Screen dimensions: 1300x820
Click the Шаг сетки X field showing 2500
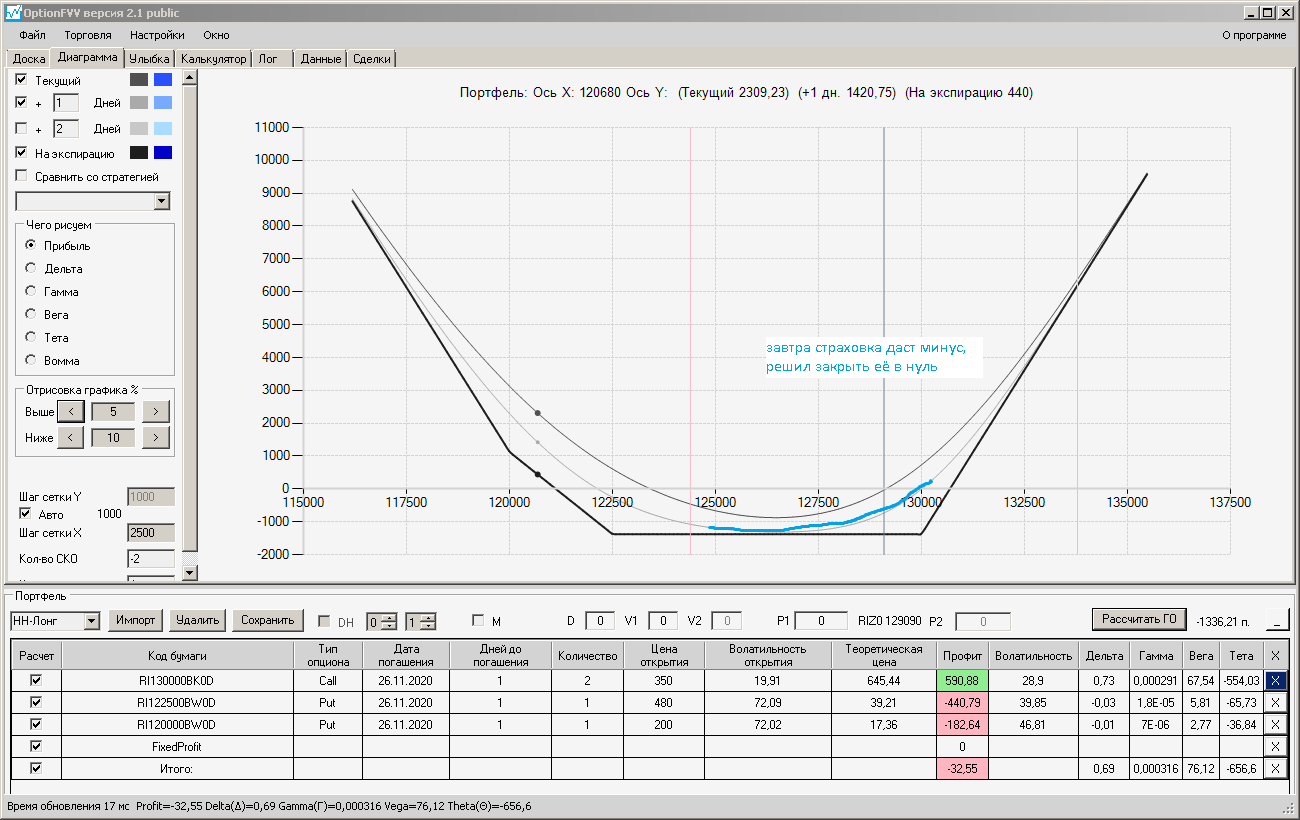151,533
